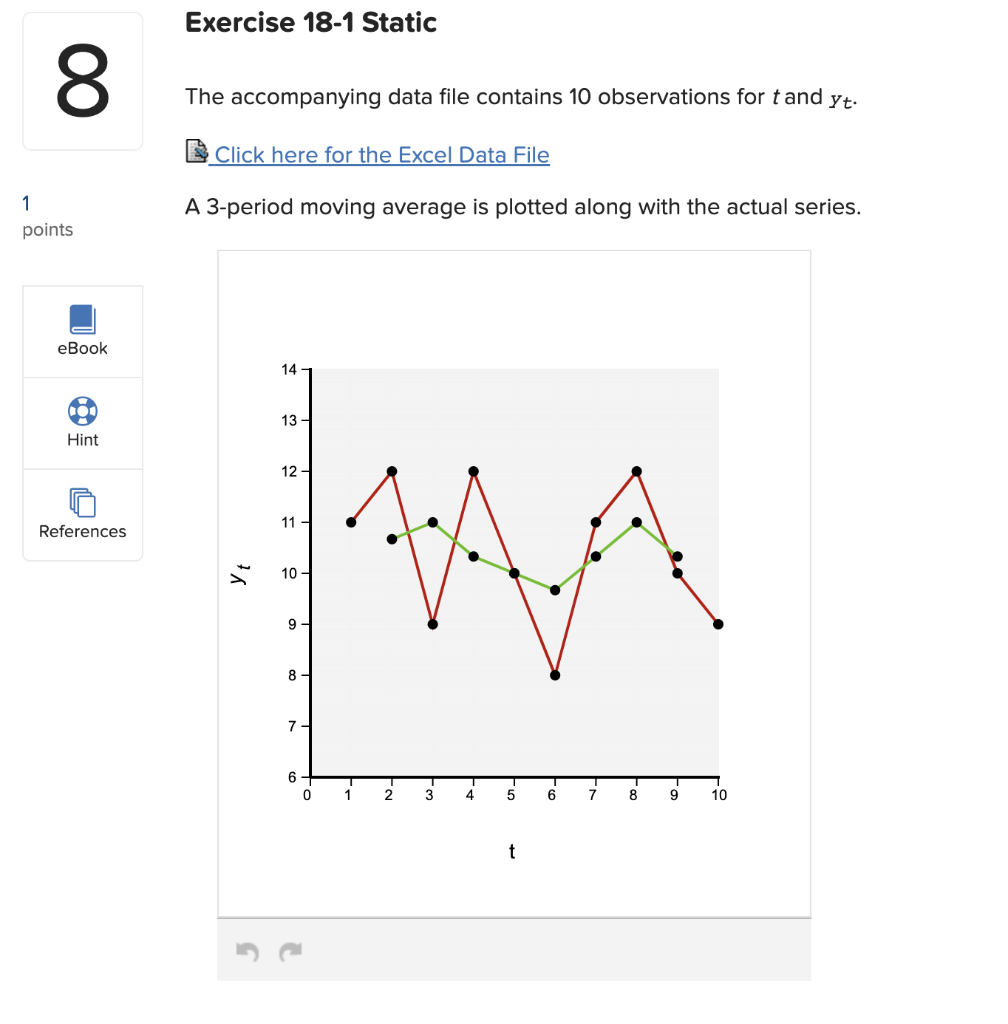Click the redo arrow below the chart
The width and height of the screenshot is (1008, 1024).
tap(290, 950)
